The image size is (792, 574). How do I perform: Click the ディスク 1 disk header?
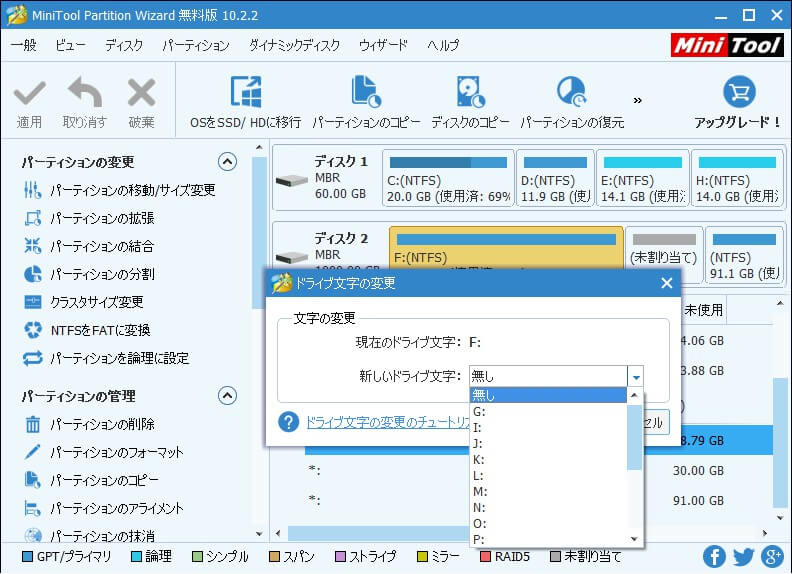coord(329,178)
